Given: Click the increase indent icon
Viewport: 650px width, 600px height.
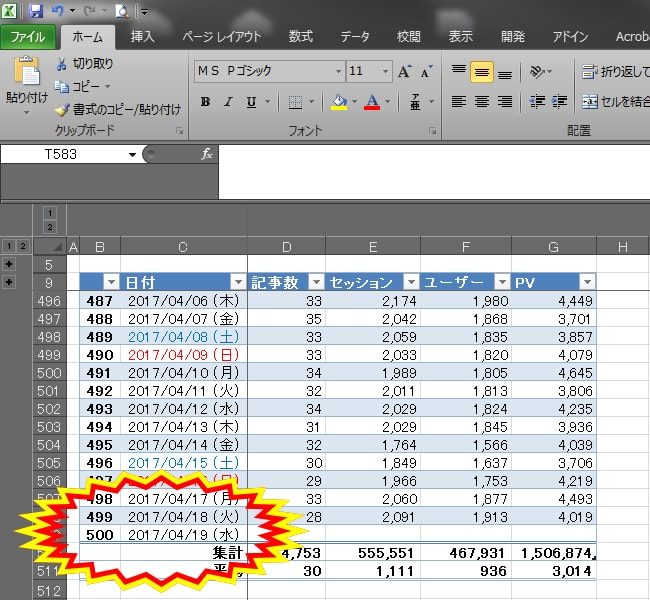Looking at the screenshot, I should click(x=559, y=102).
